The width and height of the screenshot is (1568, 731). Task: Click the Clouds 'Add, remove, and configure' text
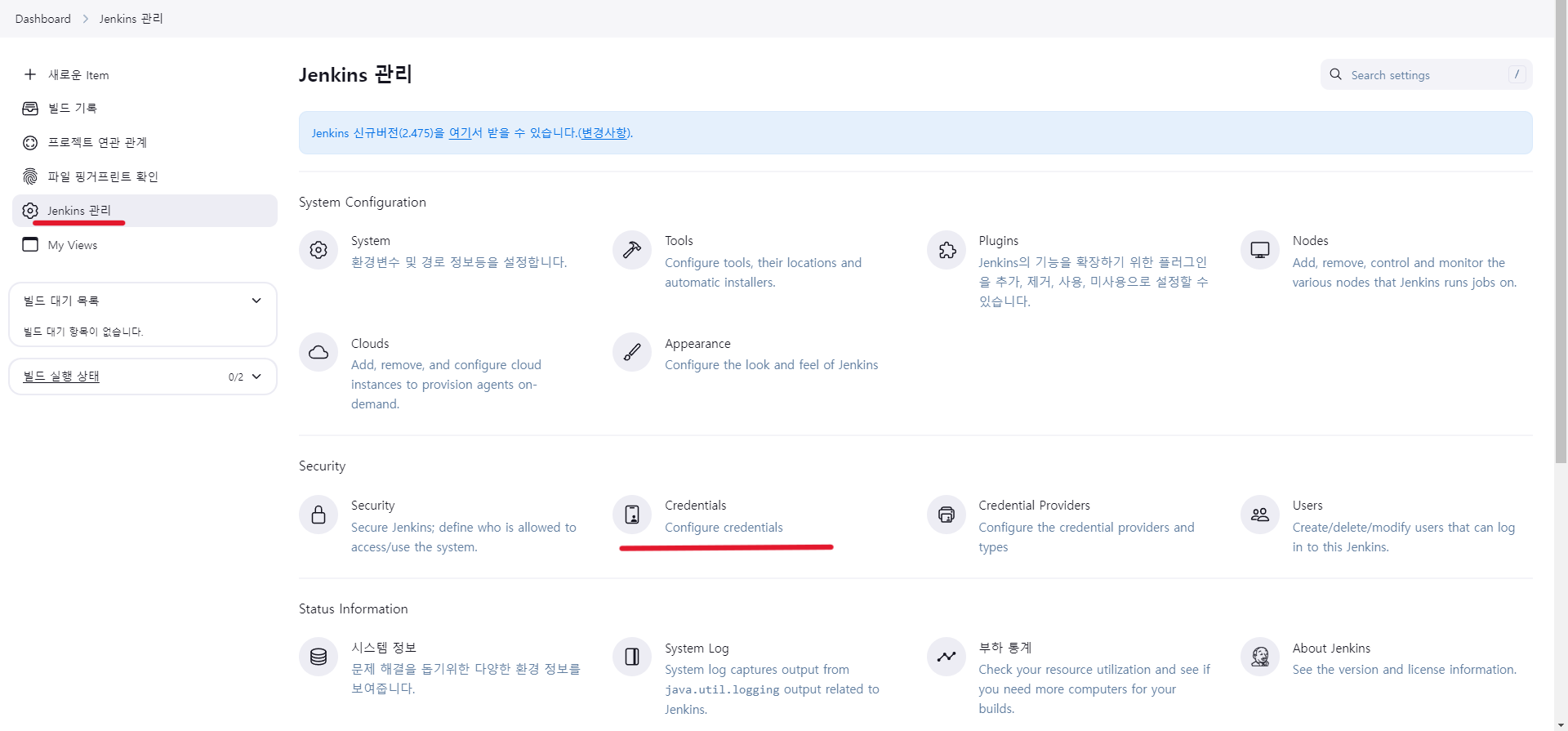[446, 385]
